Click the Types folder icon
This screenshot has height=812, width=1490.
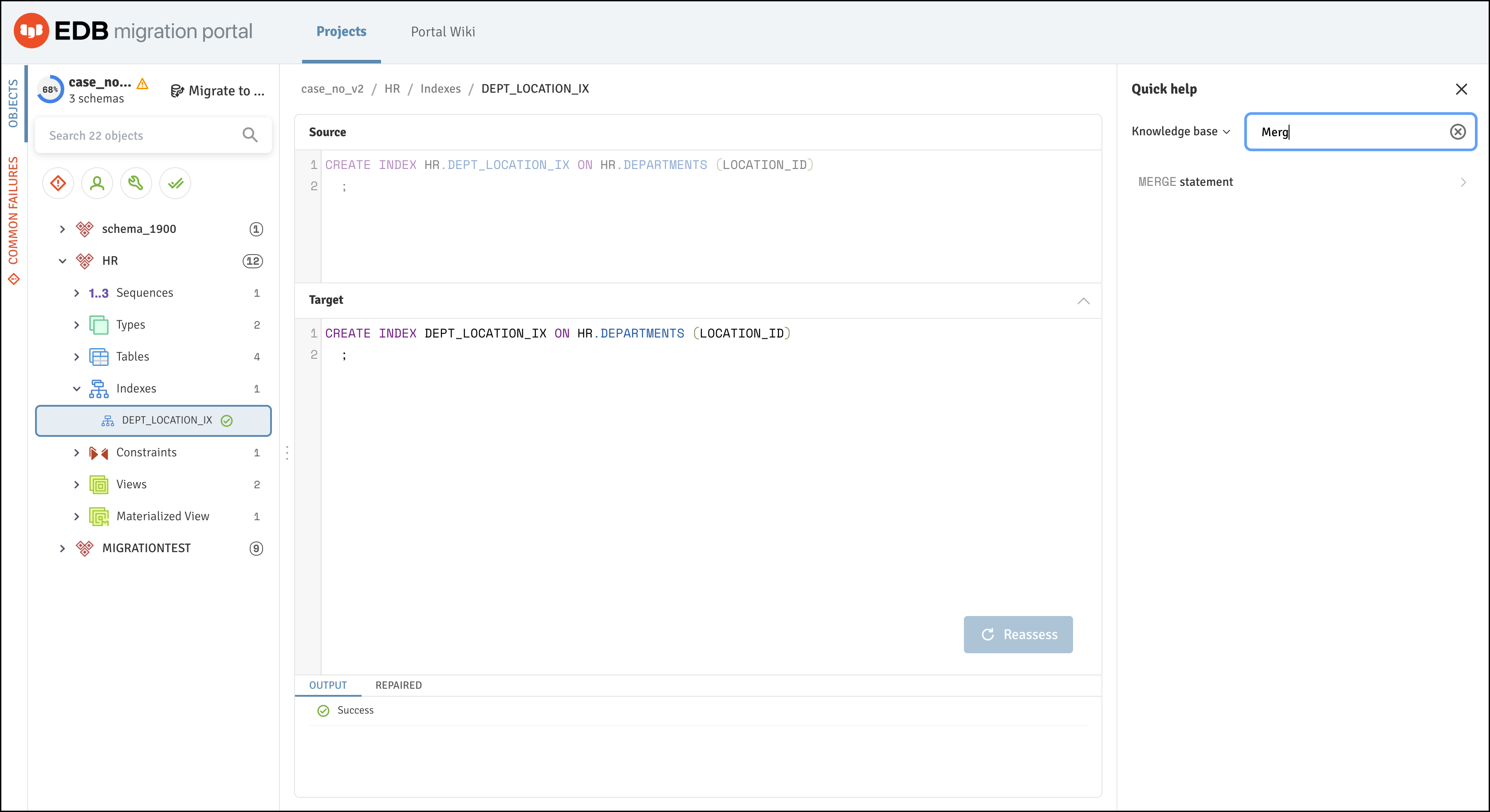99,325
